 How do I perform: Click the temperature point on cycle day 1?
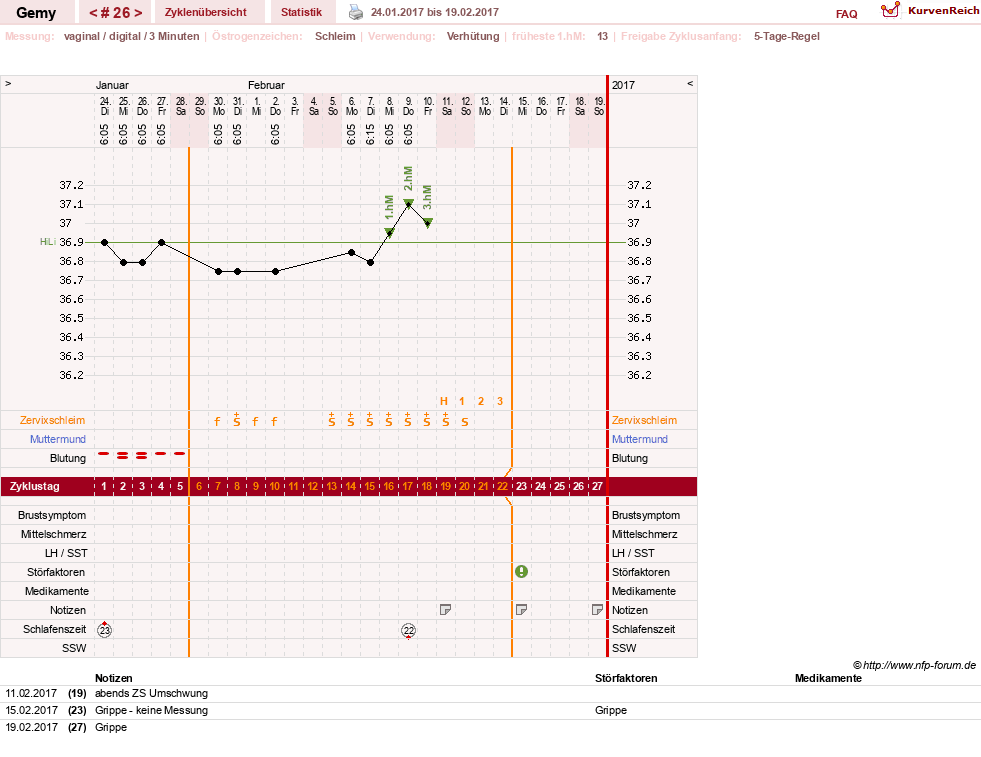tap(104, 242)
